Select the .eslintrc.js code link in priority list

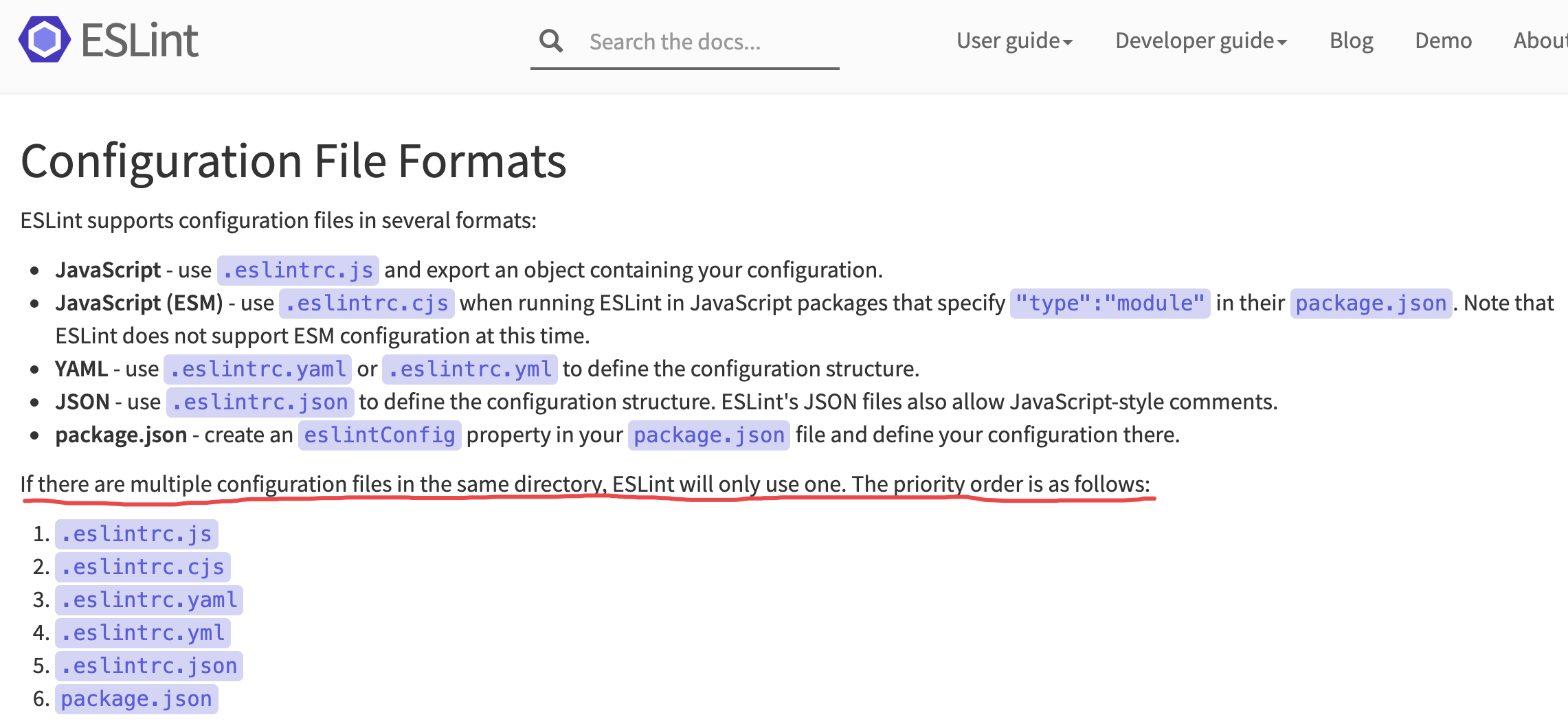click(135, 534)
